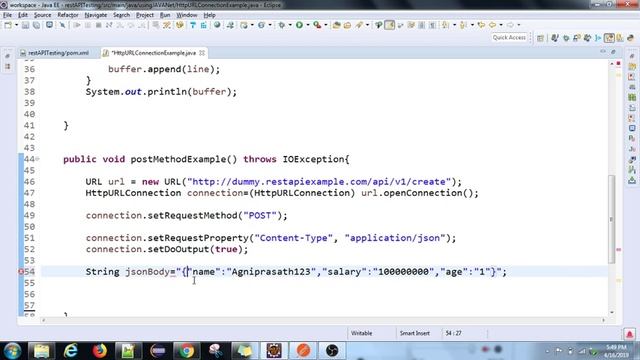
Task: Open the Windows Start button
Action: pyautogui.click(x=12, y=351)
